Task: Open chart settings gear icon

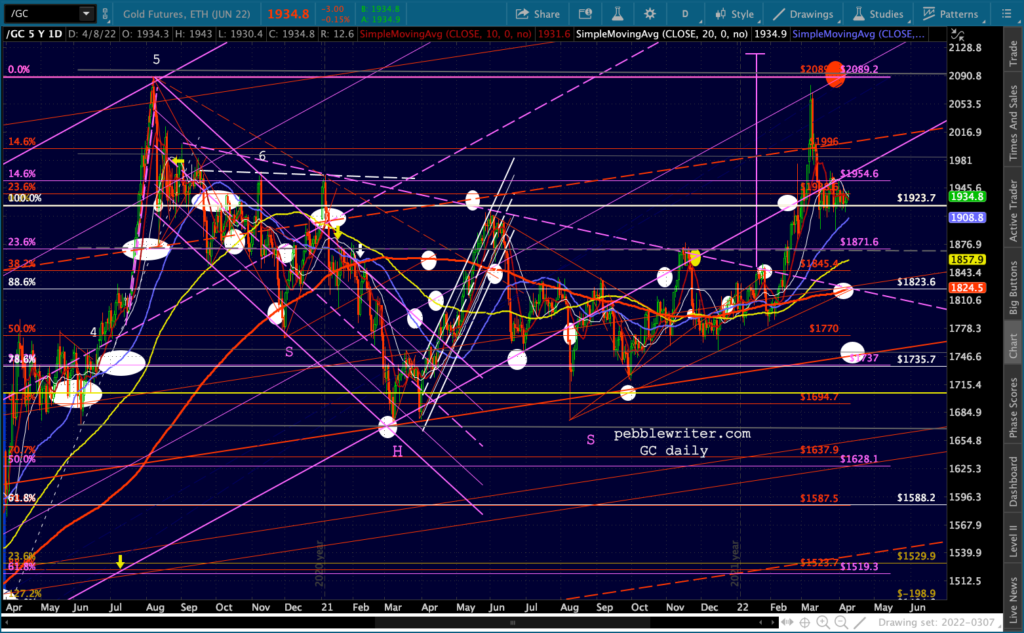Action: tap(651, 14)
